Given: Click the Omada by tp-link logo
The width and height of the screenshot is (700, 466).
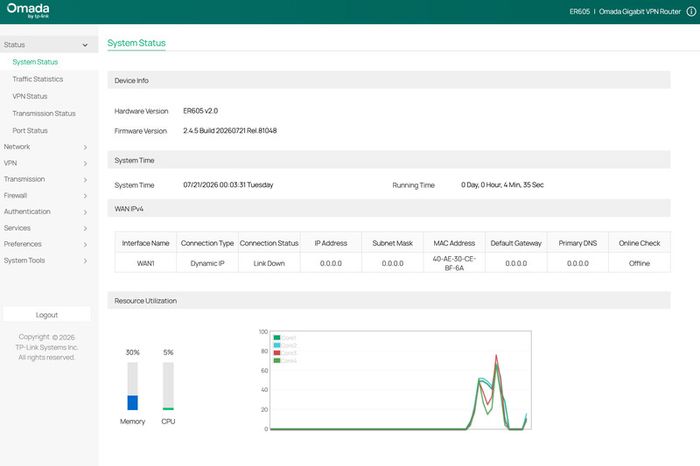Looking at the screenshot, I should point(28,10).
